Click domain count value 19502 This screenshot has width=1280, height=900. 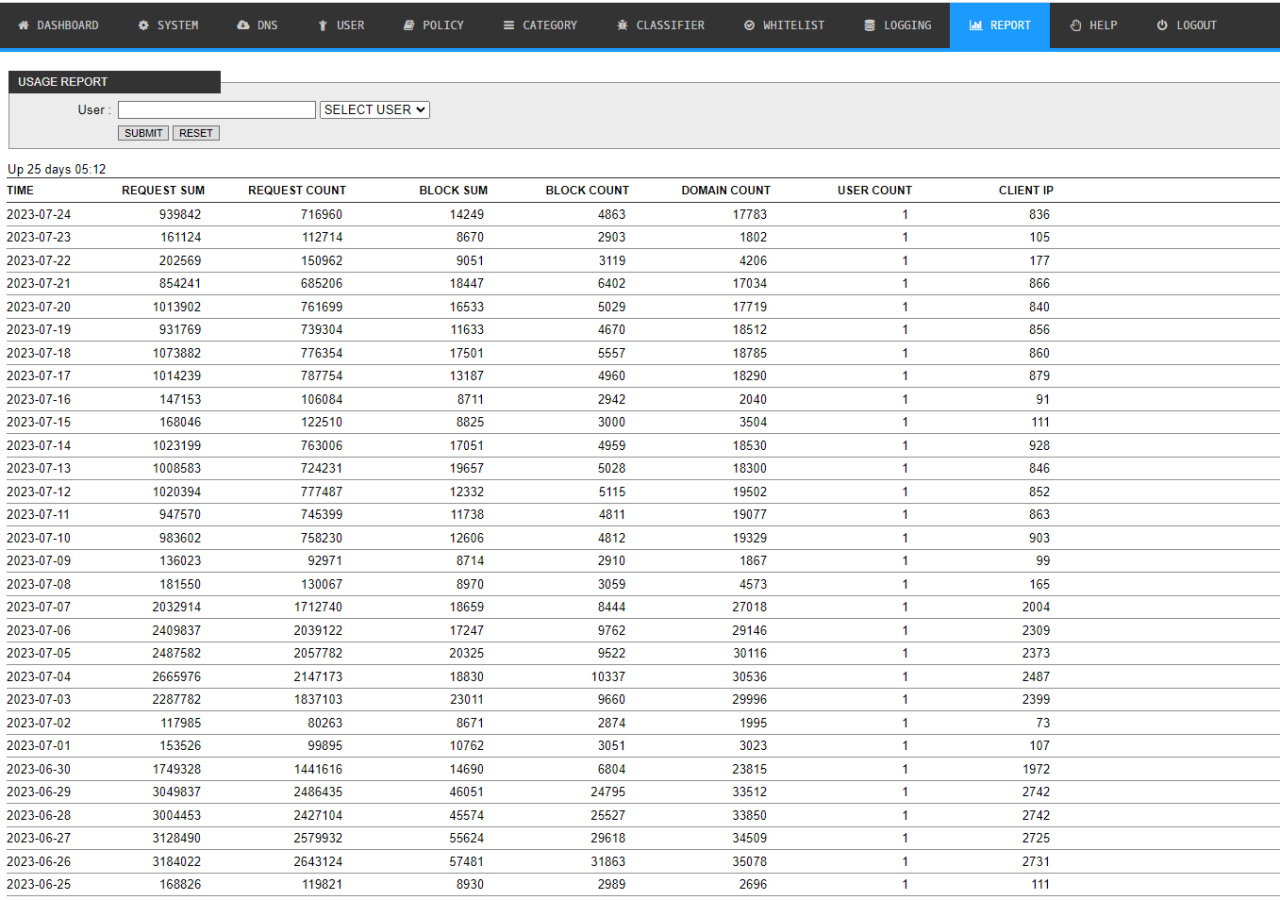click(750, 492)
